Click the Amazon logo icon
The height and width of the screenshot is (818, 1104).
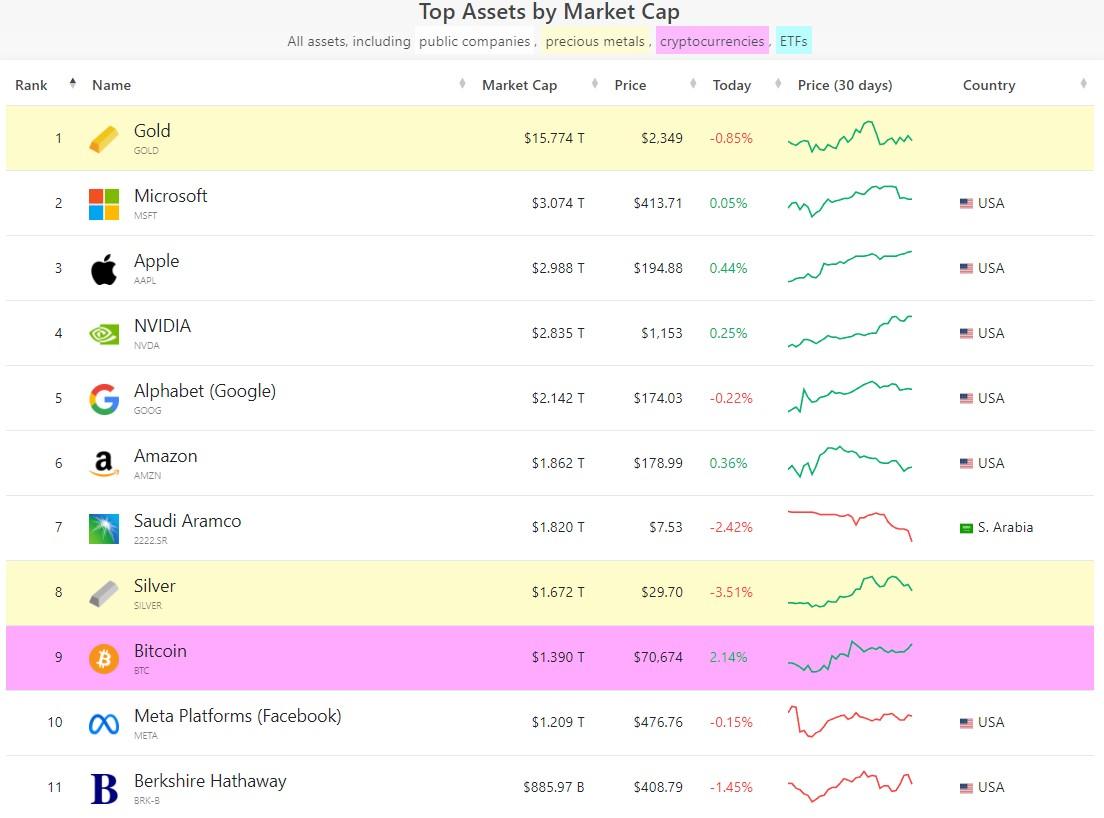(x=104, y=464)
